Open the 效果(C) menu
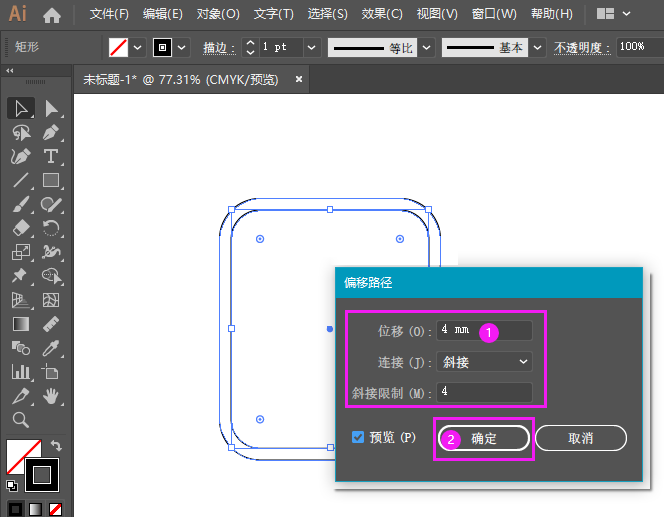The width and height of the screenshot is (664, 517). click(382, 15)
